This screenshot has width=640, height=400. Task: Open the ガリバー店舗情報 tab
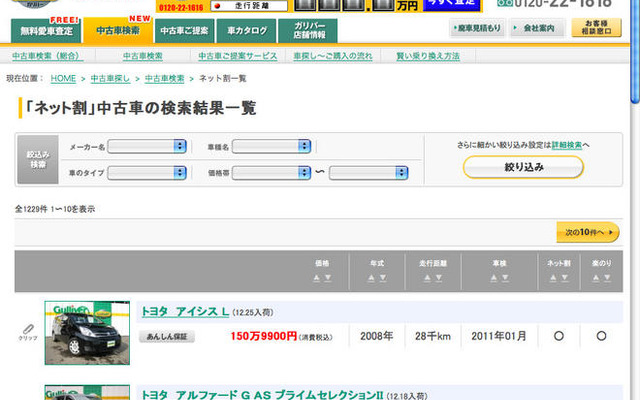tap(308, 31)
